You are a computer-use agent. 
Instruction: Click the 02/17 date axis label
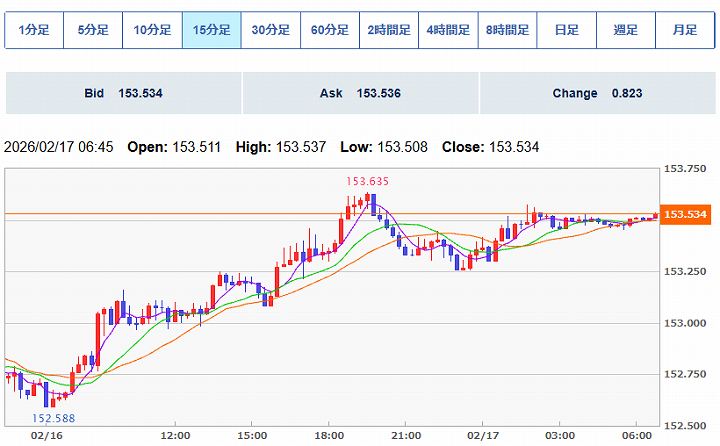(x=483, y=436)
